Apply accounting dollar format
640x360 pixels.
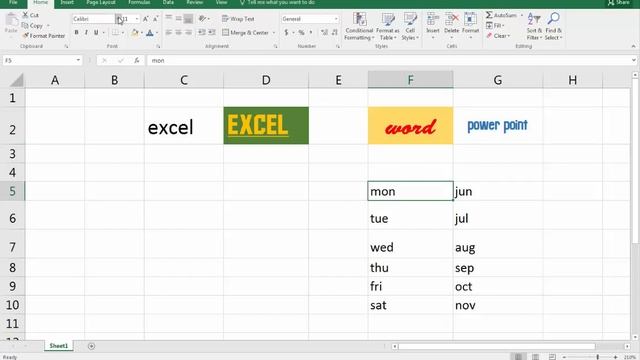[x=286, y=32]
